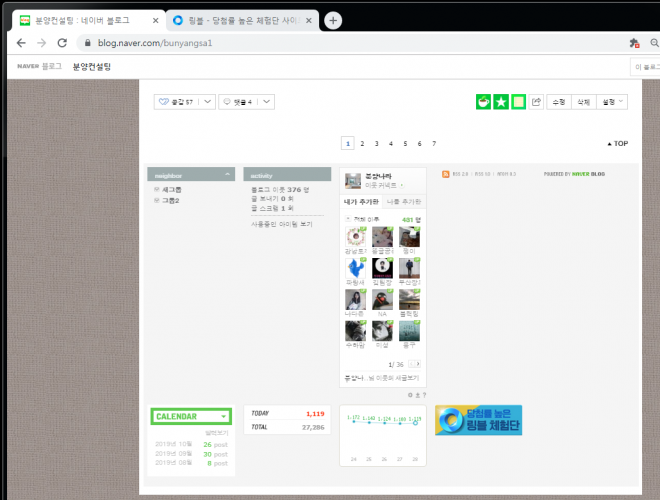Reload the page with browser refresh icon

(62, 43)
